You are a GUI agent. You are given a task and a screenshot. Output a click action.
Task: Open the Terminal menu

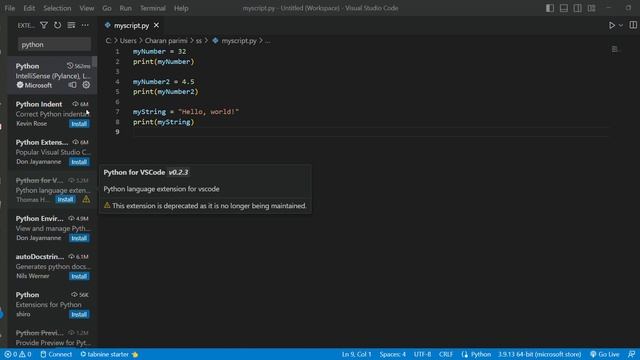click(153, 8)
